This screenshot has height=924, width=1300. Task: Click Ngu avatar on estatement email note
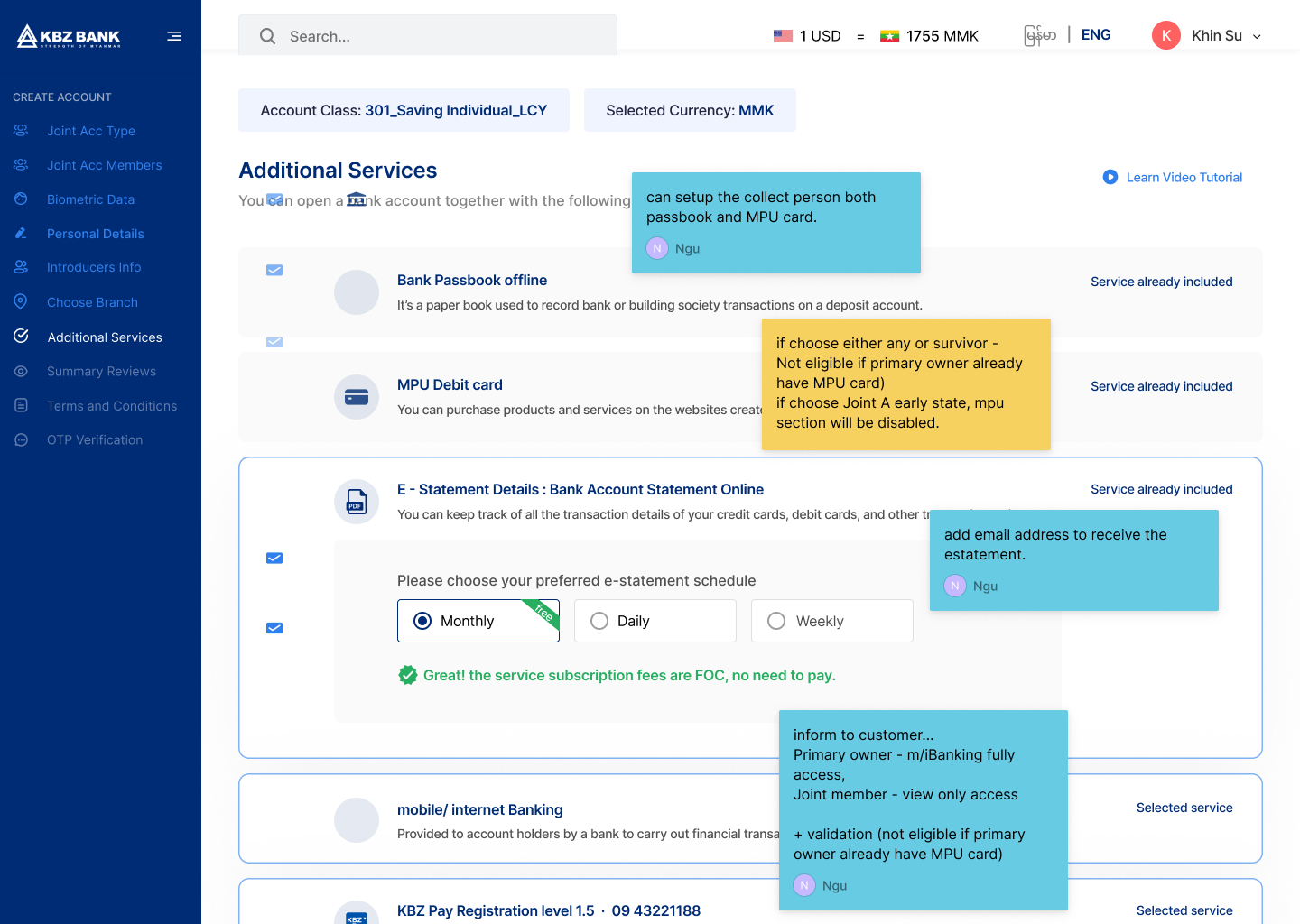click(x=955, y=586)
